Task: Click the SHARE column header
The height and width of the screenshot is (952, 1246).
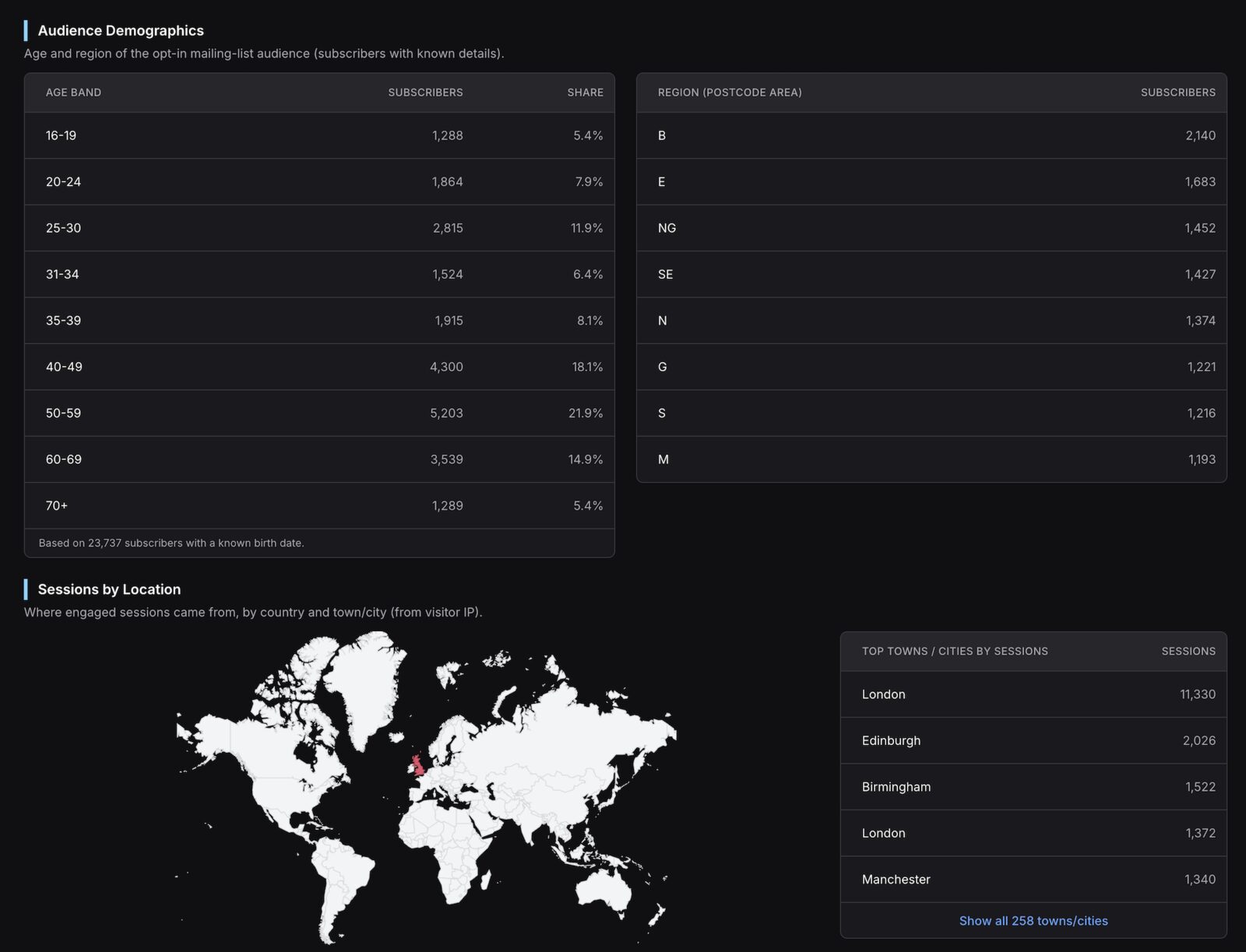Action: click(x=585, y=93)
